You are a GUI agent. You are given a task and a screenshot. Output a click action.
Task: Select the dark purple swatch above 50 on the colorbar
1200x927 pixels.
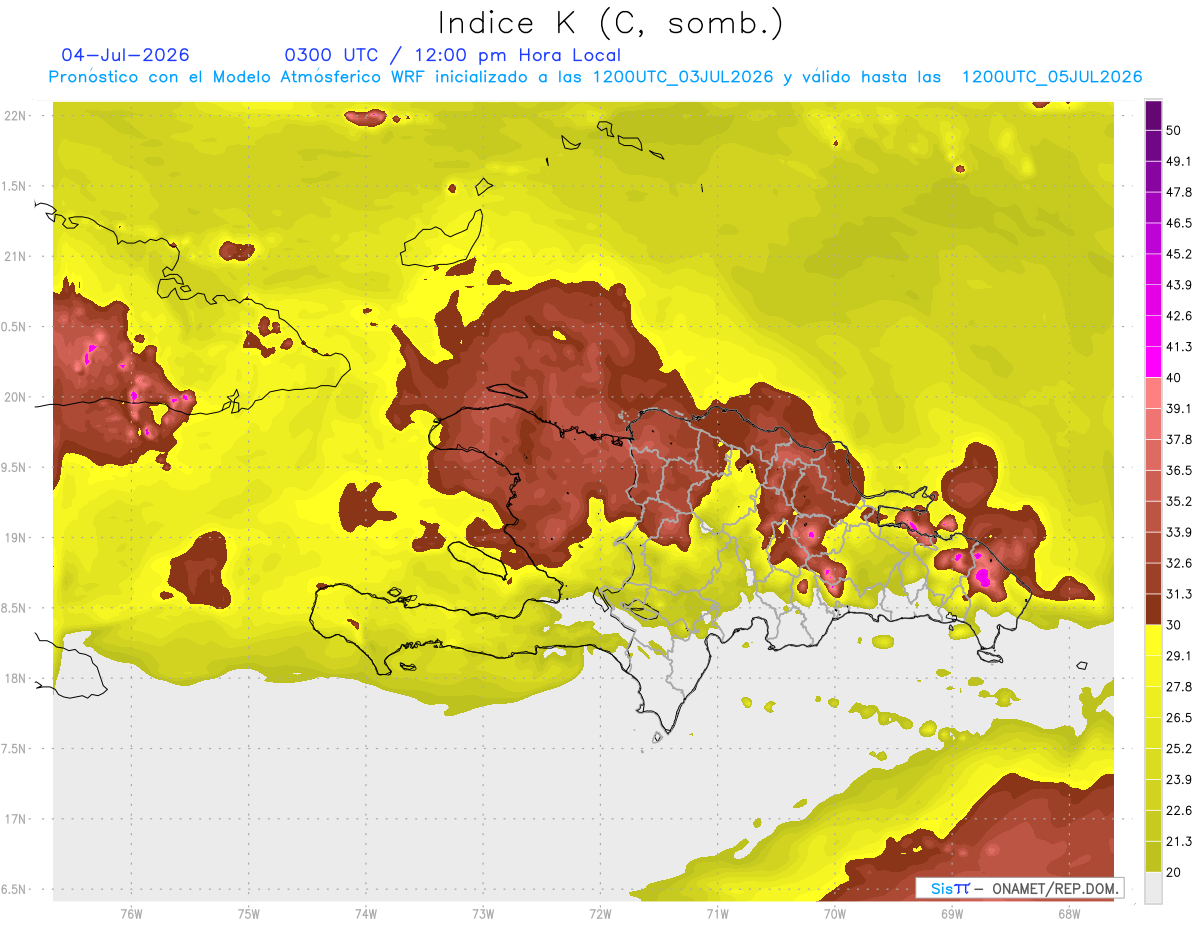(x=1153, y=114)
